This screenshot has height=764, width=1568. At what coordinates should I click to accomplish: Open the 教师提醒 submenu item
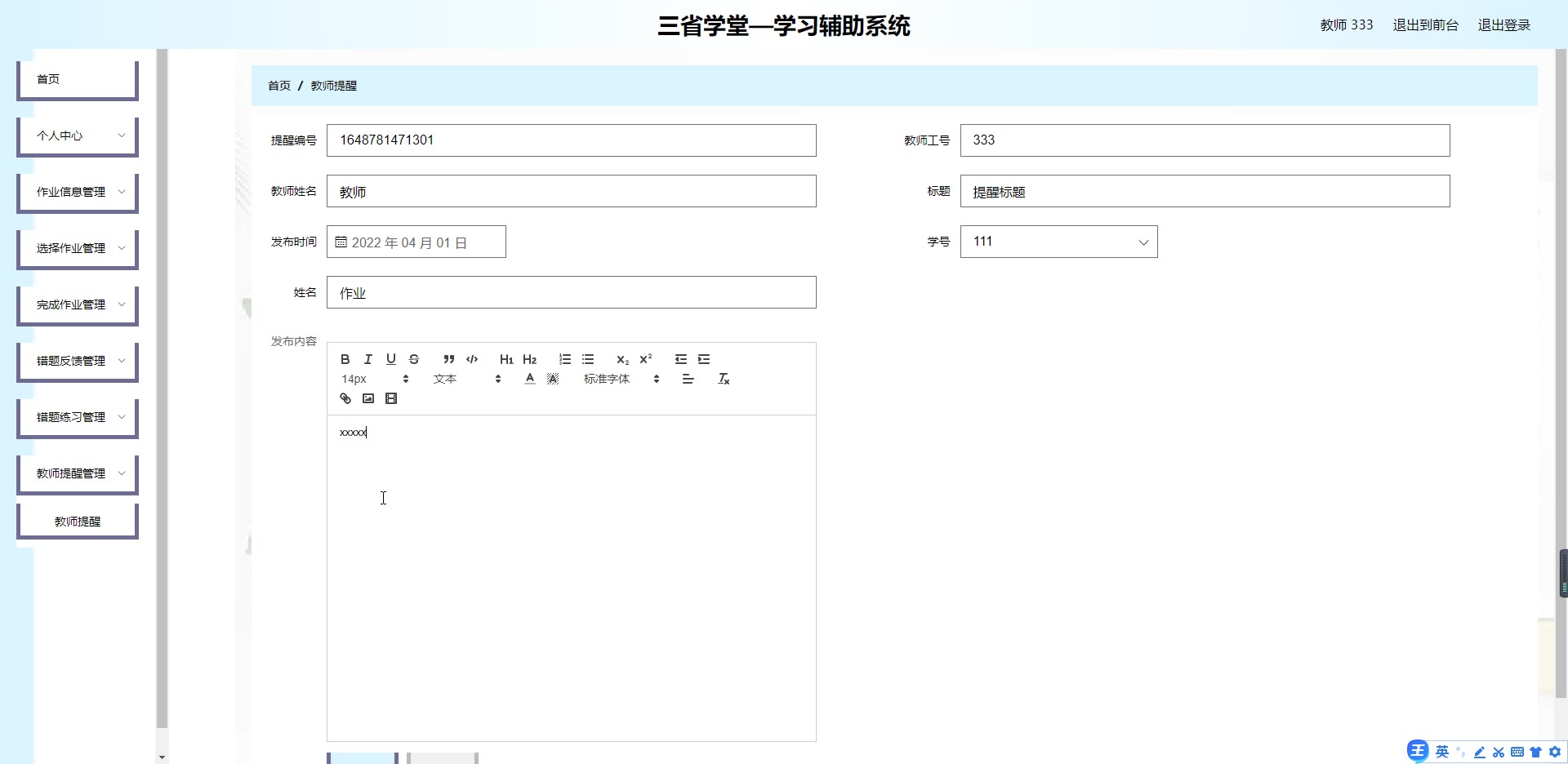pyautogui.click(x=78, y=522)
